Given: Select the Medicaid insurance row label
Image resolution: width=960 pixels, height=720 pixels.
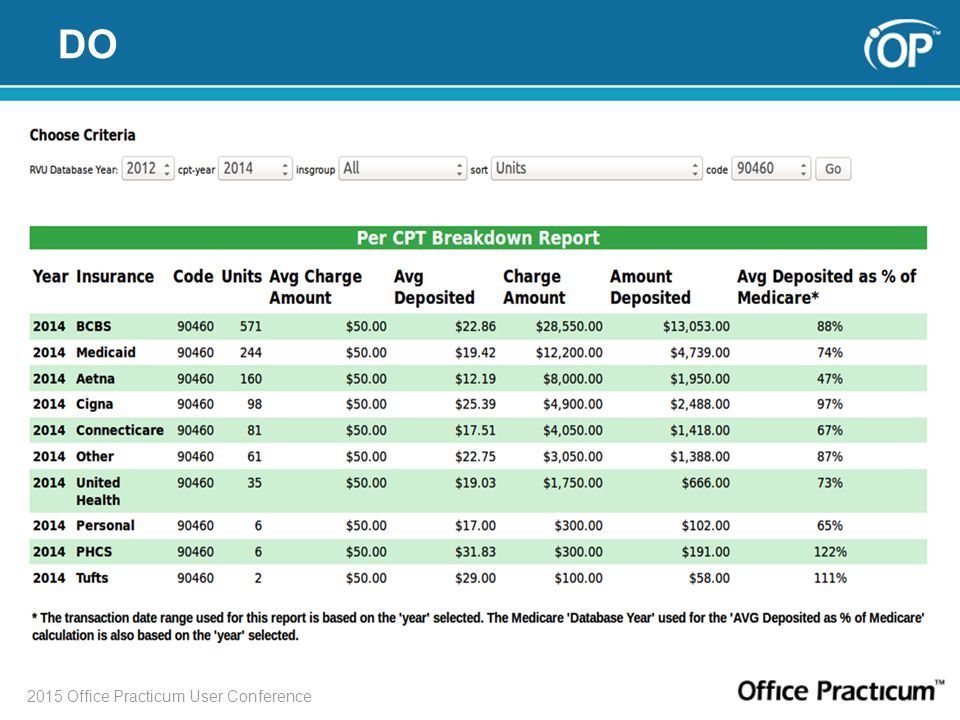Looking at the screenshot, I should pyautogui.click(x=106, y=353).
